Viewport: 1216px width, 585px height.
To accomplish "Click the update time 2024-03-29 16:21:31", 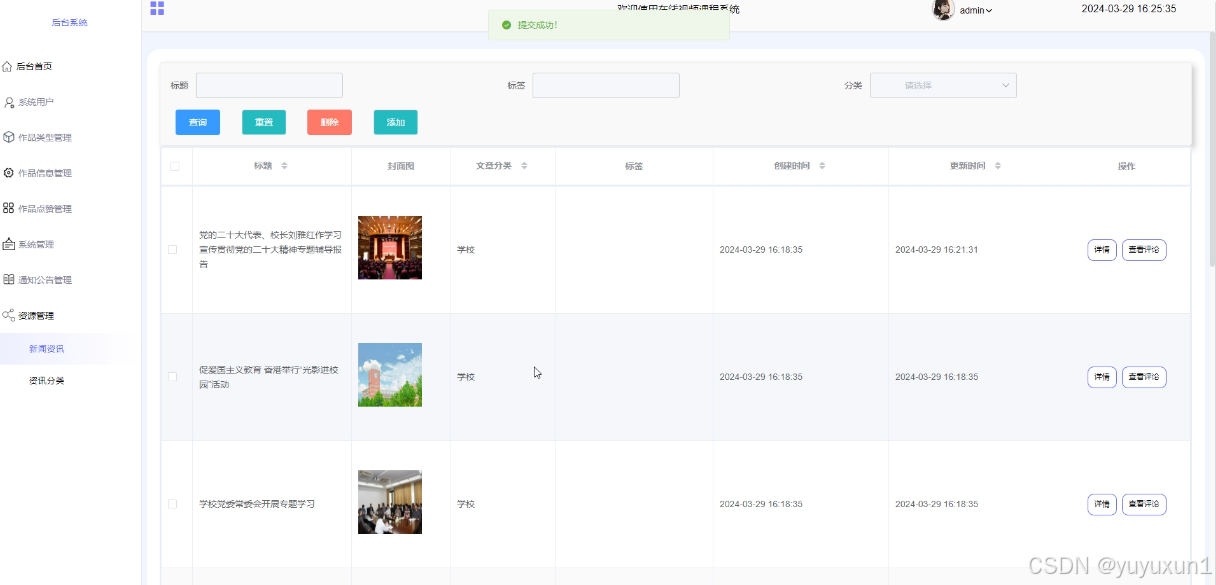I will 936,250.
